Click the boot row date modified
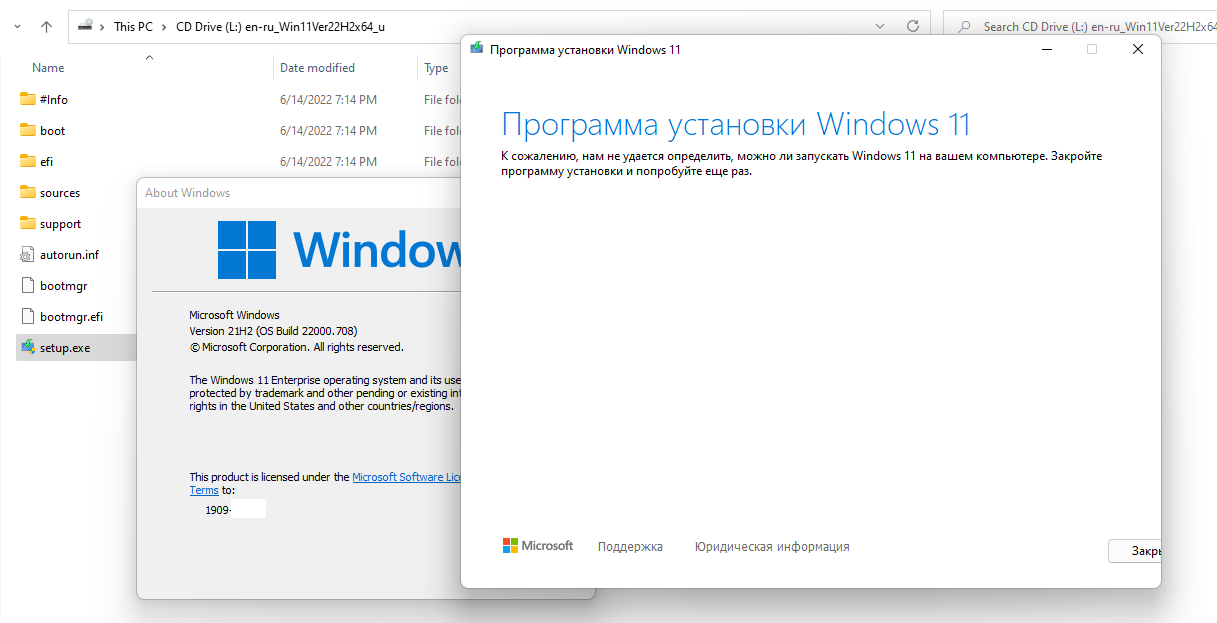 (328, 131)
